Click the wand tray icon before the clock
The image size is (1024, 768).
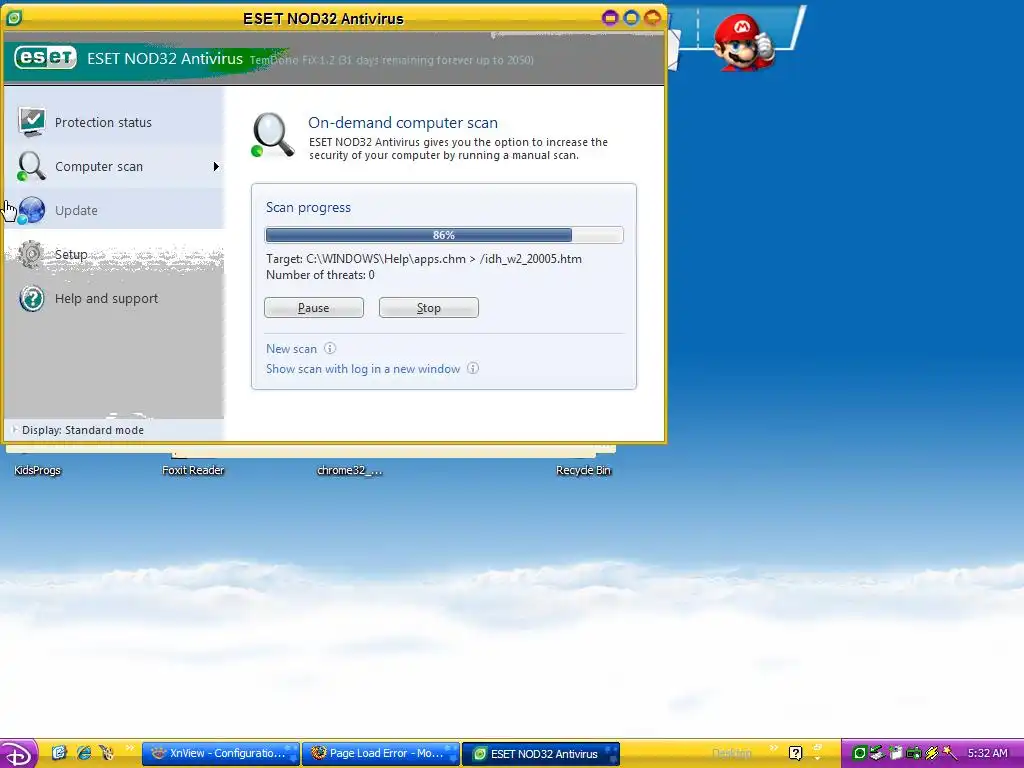(950, 753)
